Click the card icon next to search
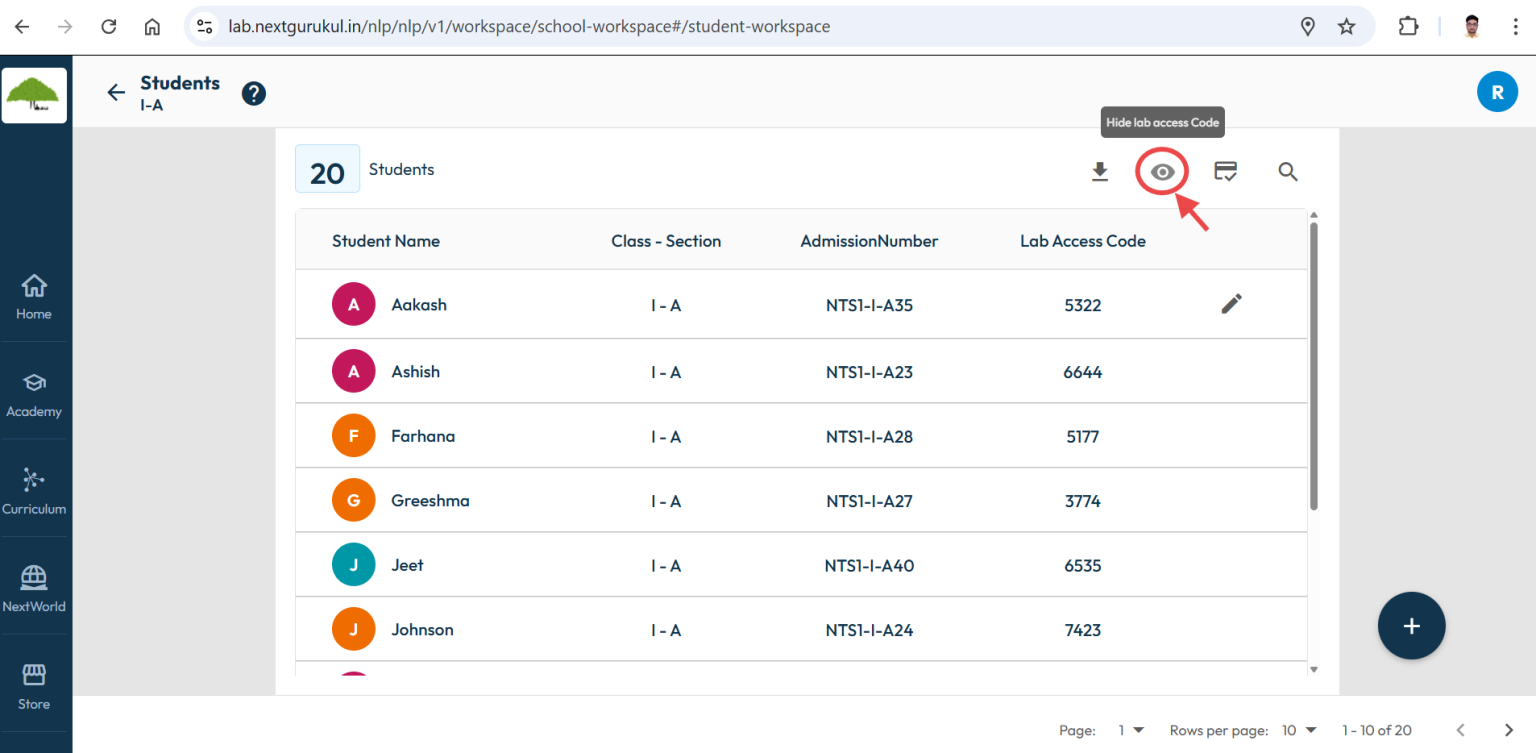1536x753 pixels. (1225, 171)
